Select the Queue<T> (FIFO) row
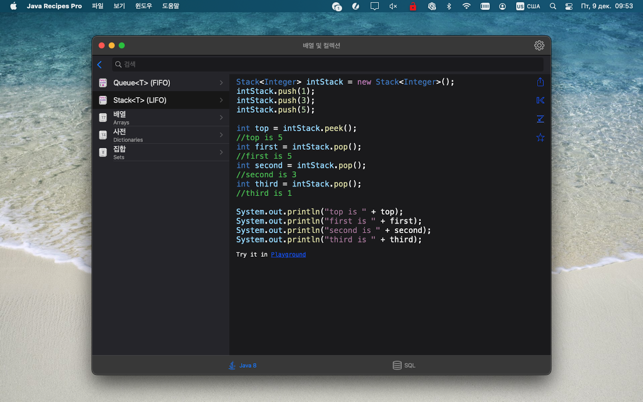Viewport: 643px width, 402px height. 161,83
